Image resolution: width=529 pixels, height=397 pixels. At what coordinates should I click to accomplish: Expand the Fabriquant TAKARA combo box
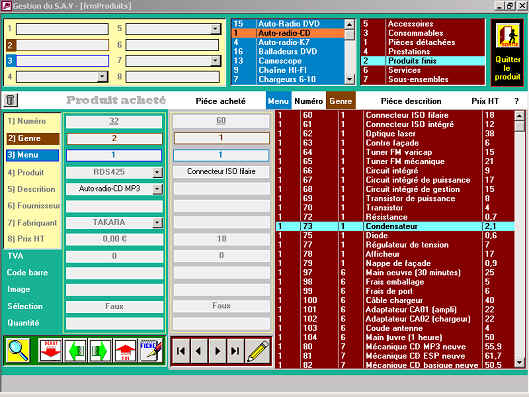click(157, 223)
